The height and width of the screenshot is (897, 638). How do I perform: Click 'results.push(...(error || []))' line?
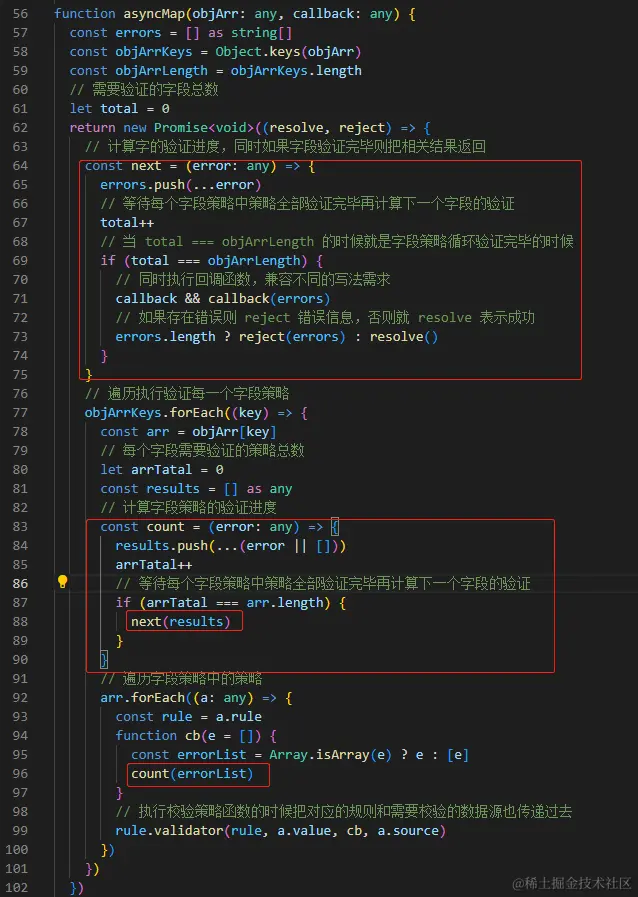click(x=231, y=546)
